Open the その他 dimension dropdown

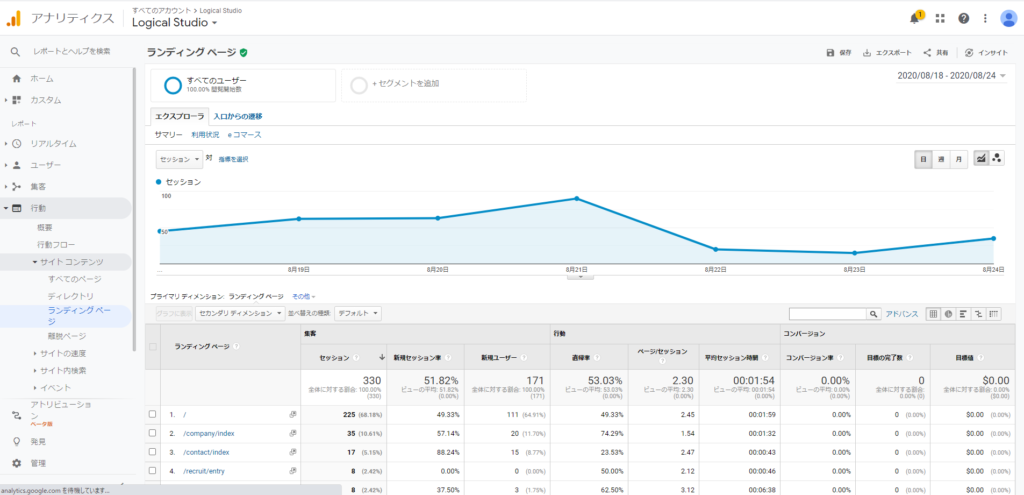(x=304, y=296)
